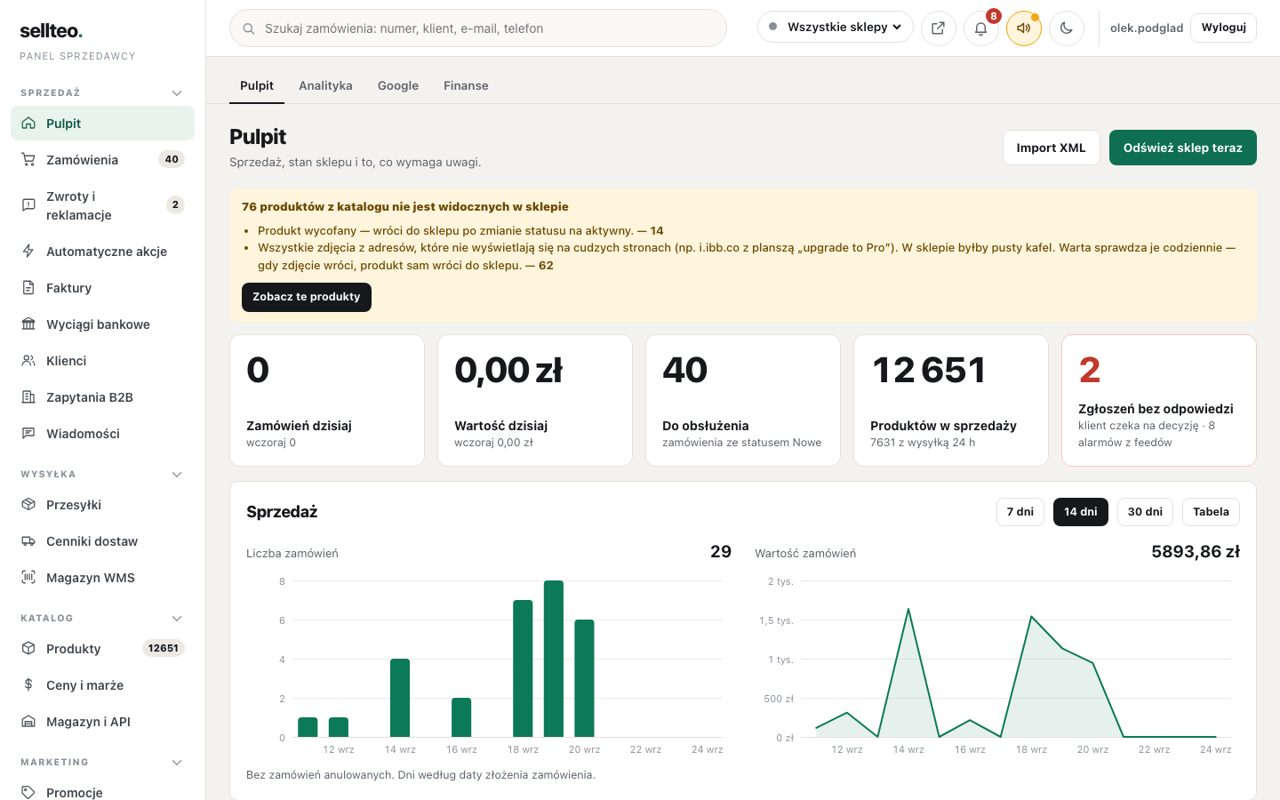Click the Zapytania B2B building icon
The image size is (1280, 800).
tap(28, 397)
